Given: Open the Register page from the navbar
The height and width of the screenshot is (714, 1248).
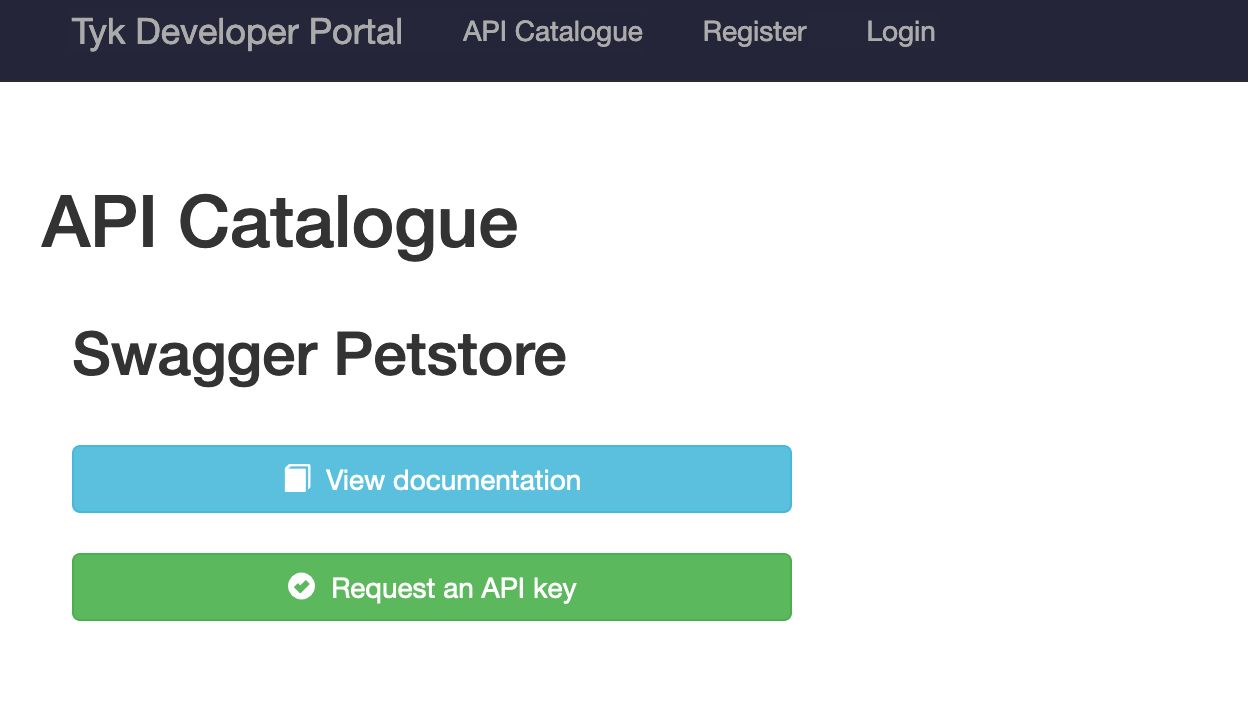Looking at the screenshot, I should tap(754, 32).
